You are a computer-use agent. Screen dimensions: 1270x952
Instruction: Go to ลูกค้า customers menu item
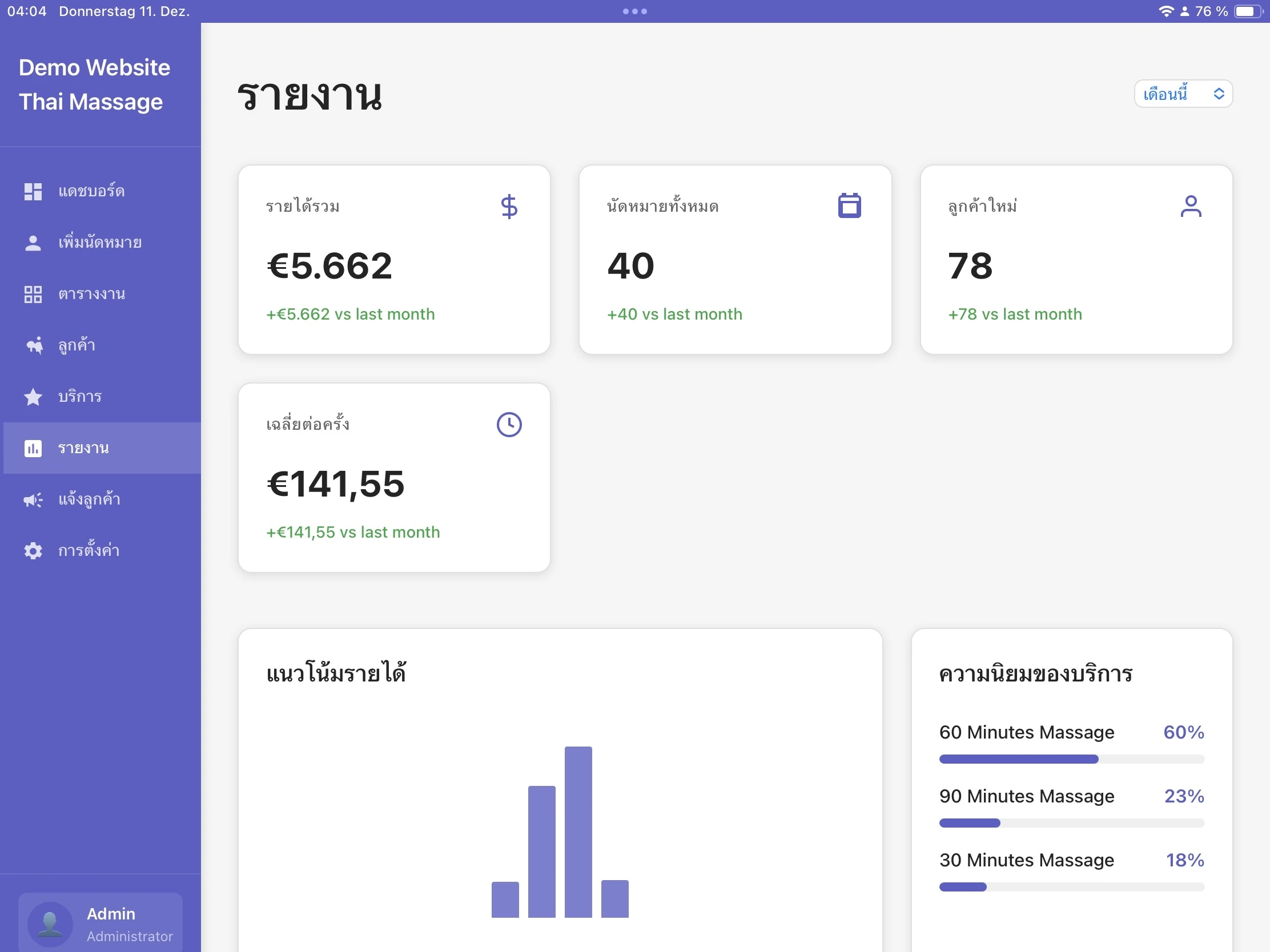(x=77, y=345)
